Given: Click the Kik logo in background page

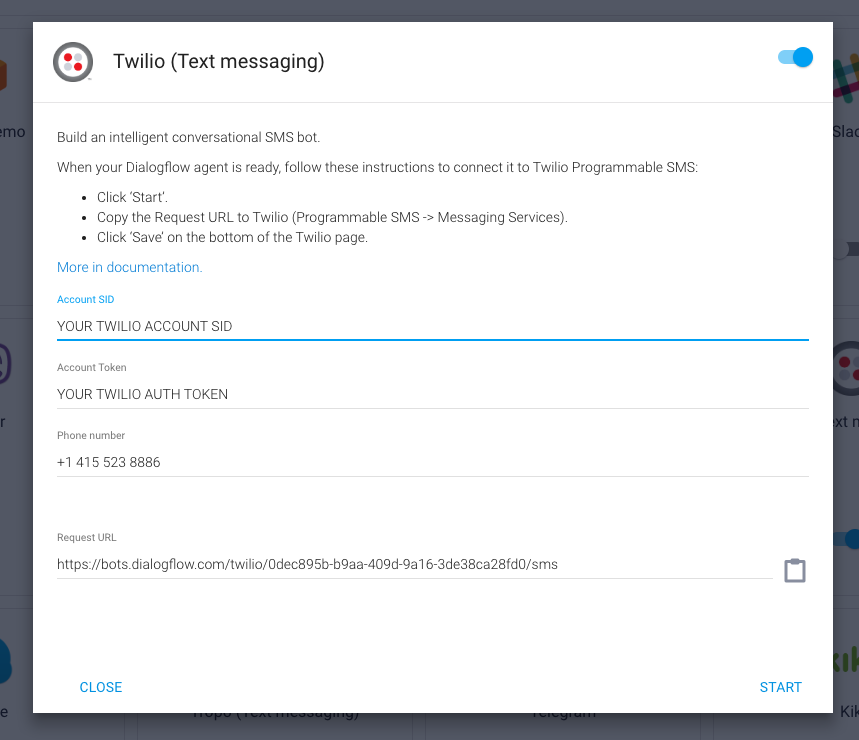Looking at the screenshot, I should tap(846, 660).
